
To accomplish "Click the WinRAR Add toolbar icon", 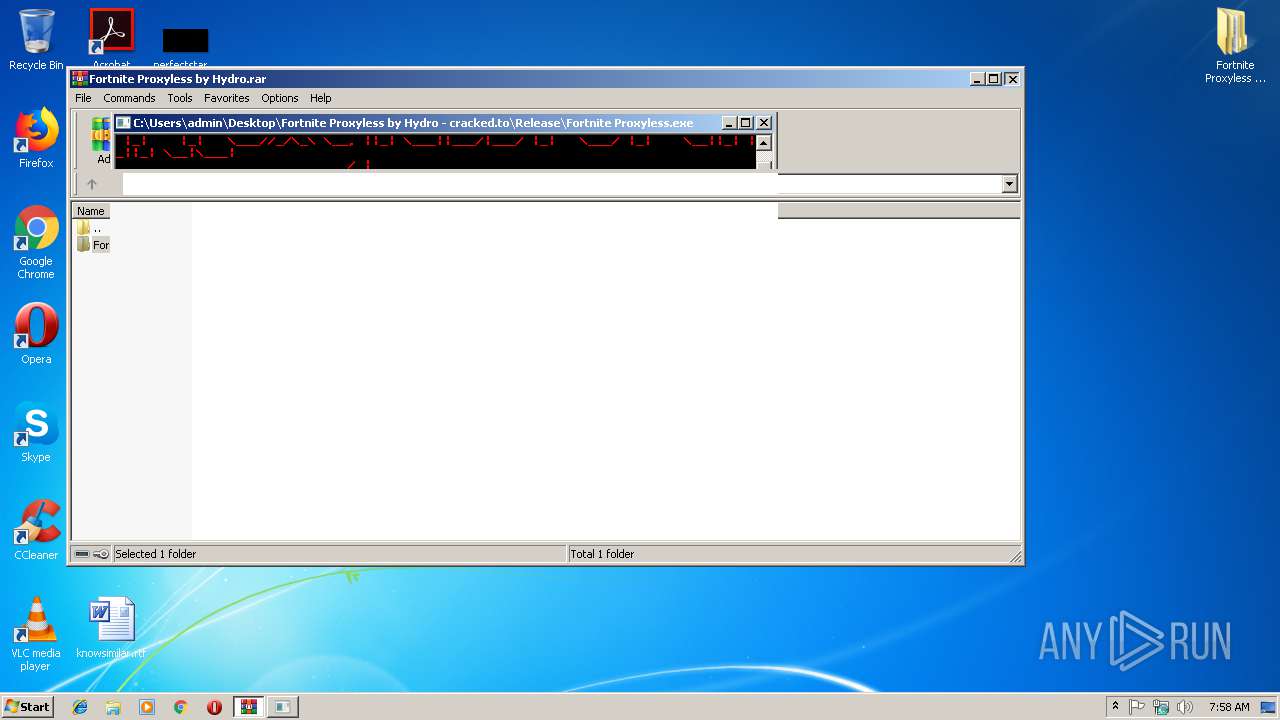I will (102, 140).
